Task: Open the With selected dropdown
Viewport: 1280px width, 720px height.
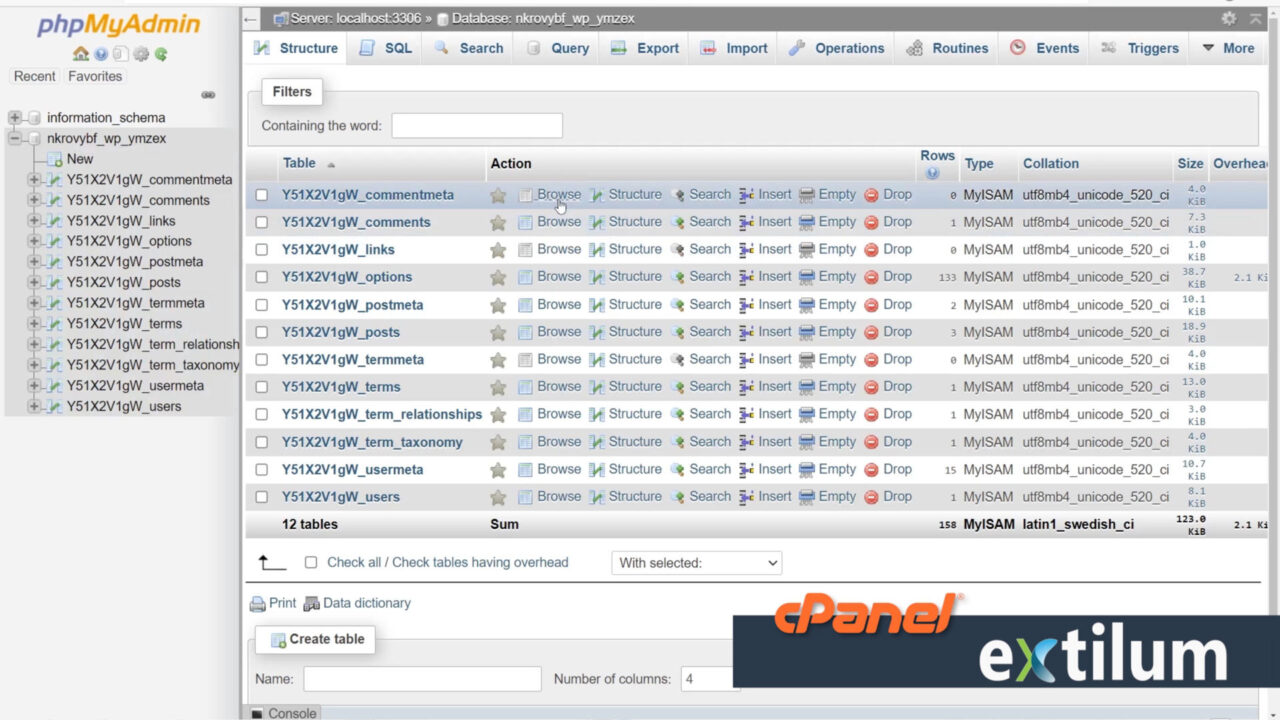Action: 695,563
